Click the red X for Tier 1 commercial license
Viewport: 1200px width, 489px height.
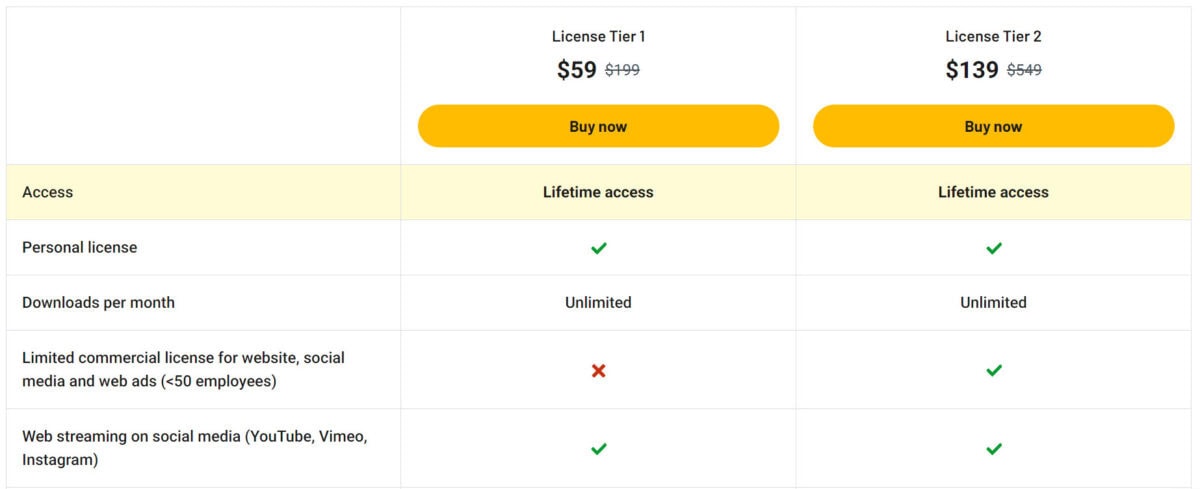click(x=598, y=371)
